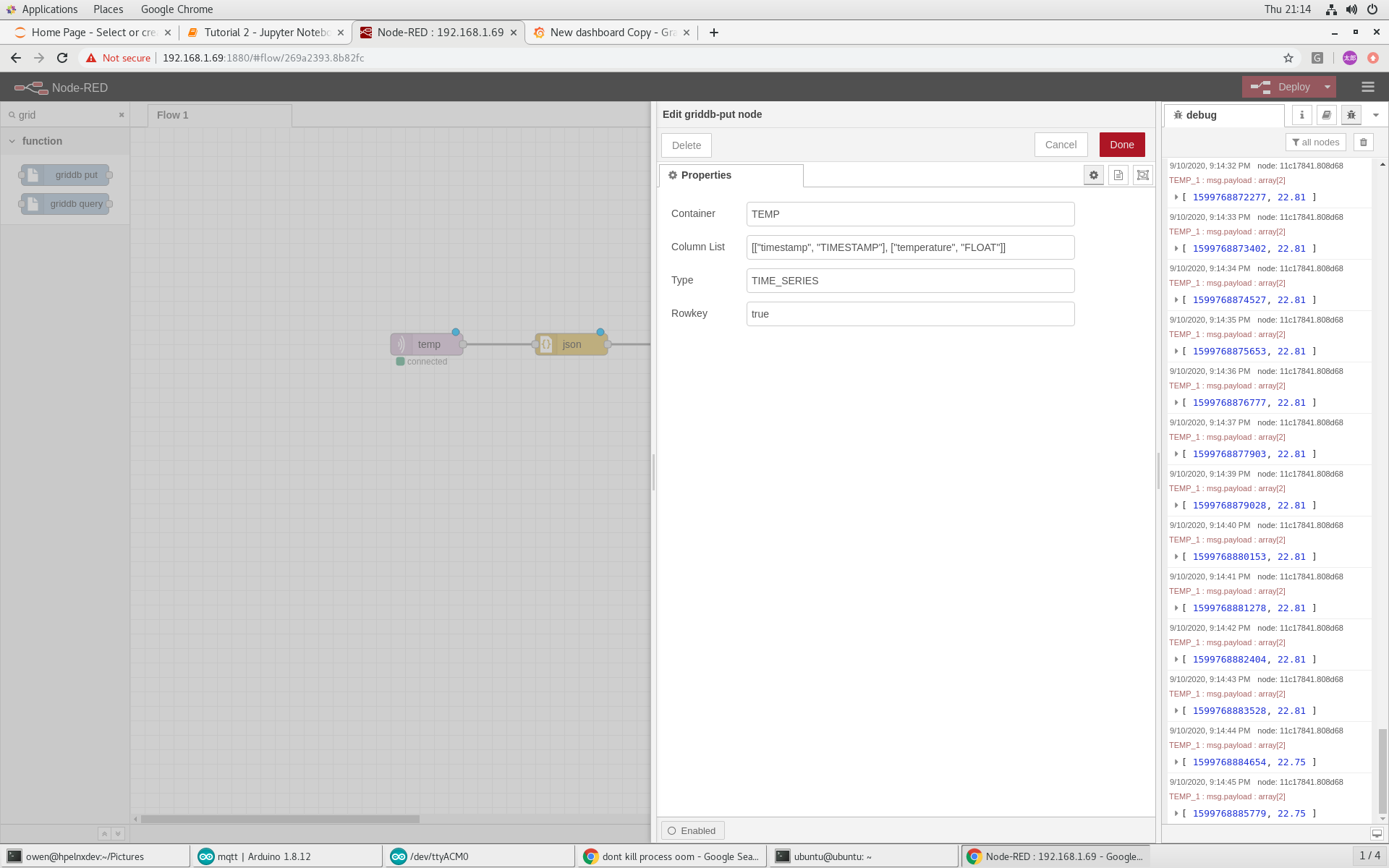Clear debug messages with trash icon
This screenshot has height=868, width=1389.
(x=1363, y=142)
